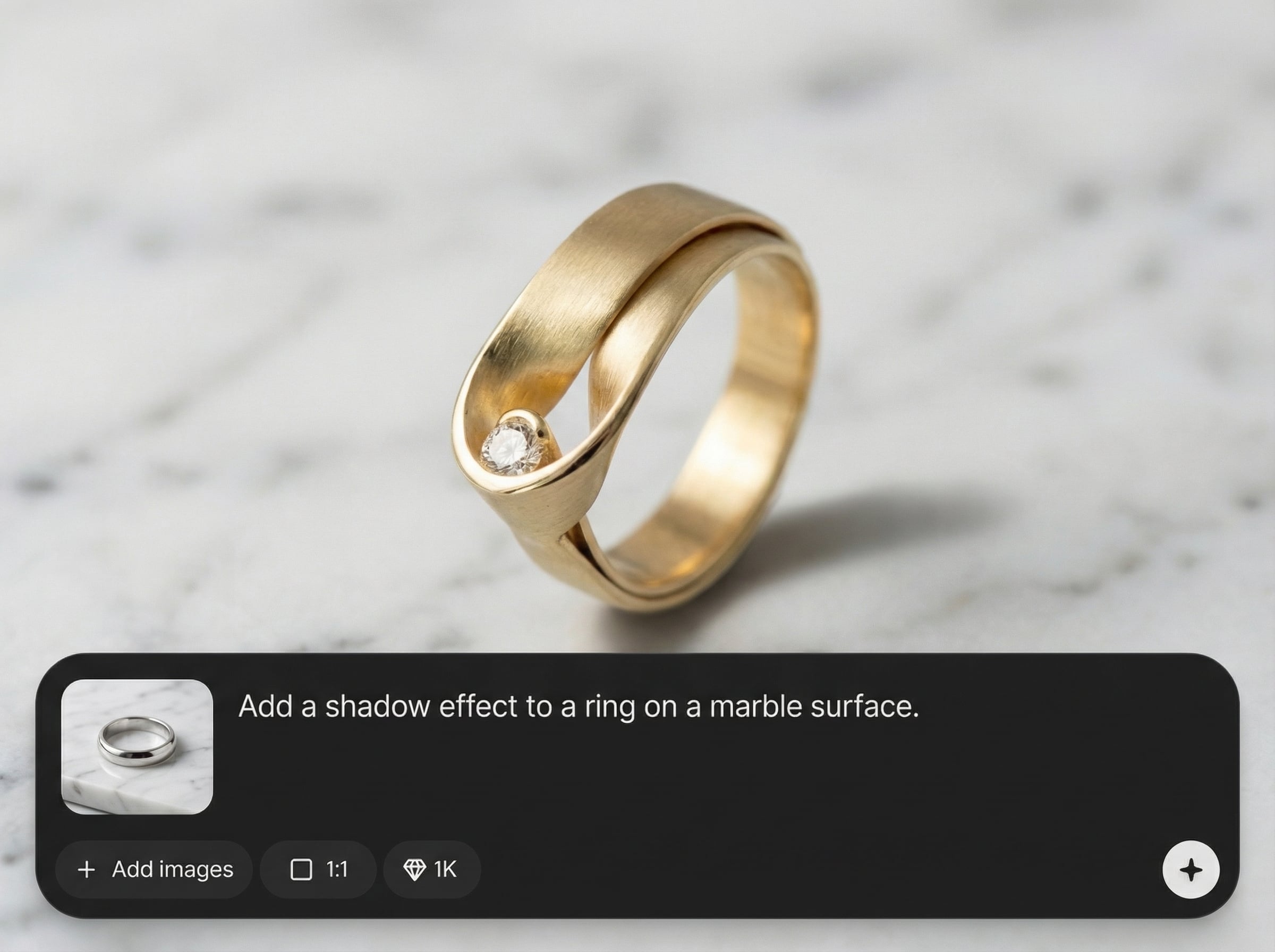Click the sparkle generate button
Screen dimensions: 1275x952
[x=1191, y=870]
